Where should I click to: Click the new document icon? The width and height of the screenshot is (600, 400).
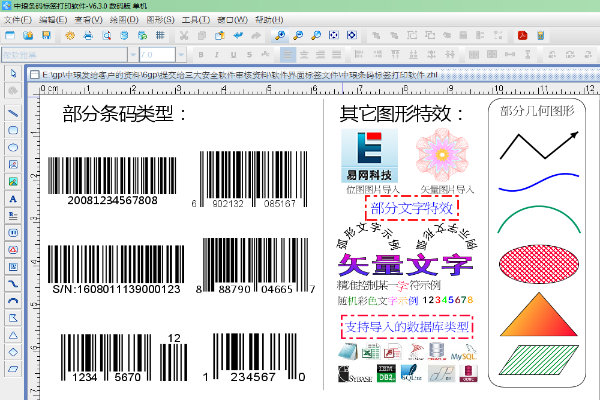point(9,36)
